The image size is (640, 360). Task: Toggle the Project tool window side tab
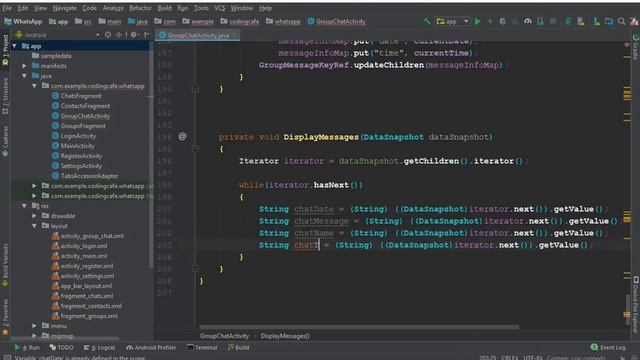click(5, 50)
